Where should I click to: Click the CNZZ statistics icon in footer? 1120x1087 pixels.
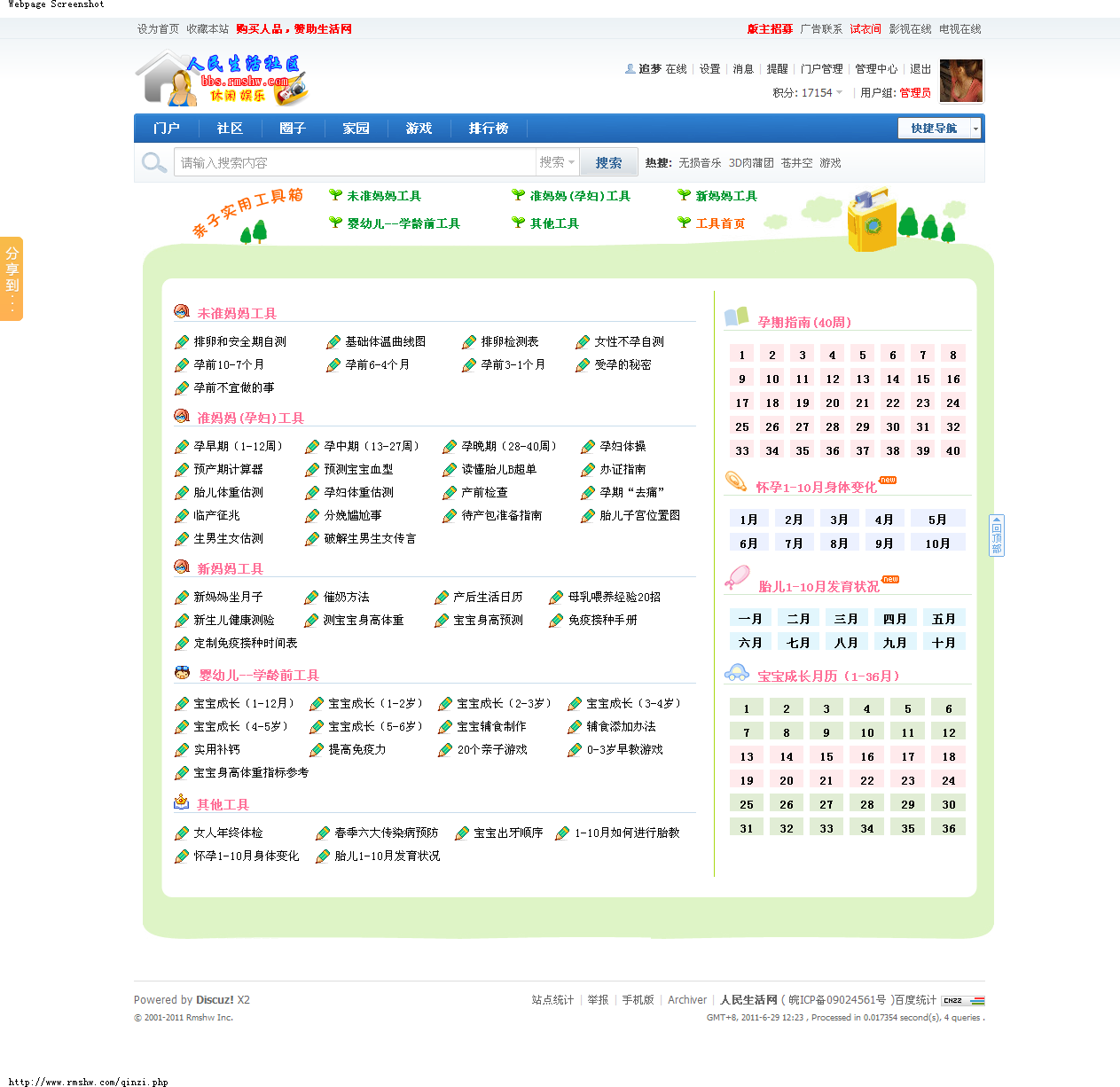pyautogui.click(x=963, y=1000)
